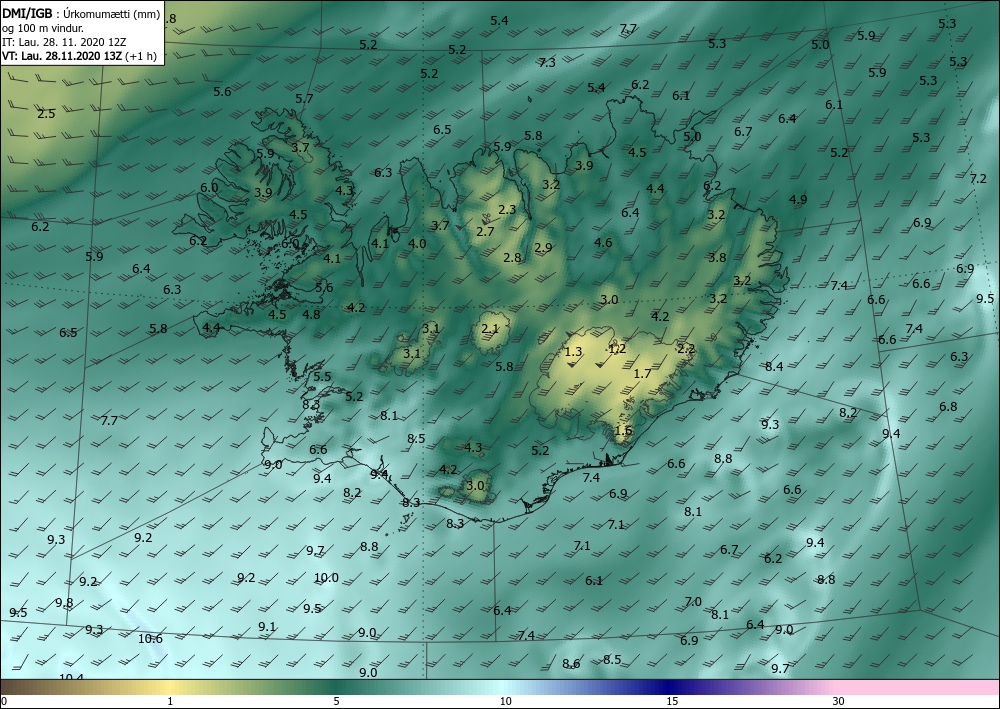Viewport: 1000px width, 709px height.
Task: Click the 1.3 value on the glacier
Action: pyautogui.click(x=573, y=351)
